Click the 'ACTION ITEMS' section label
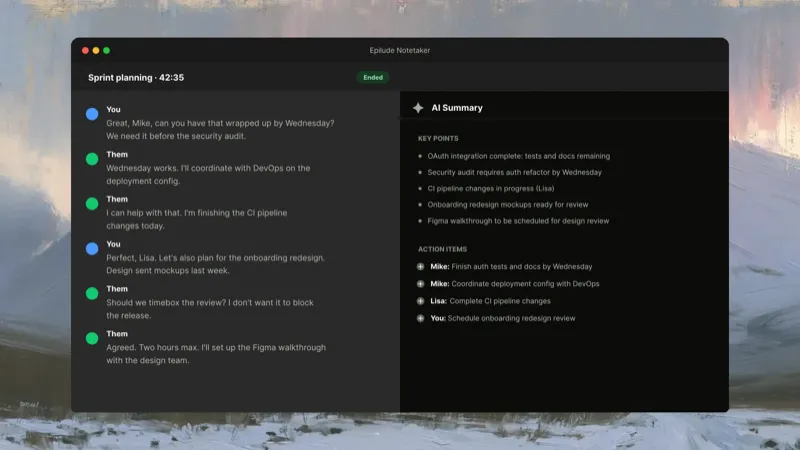Image resolution: width=800 pixels, height=450 pixels. 442,249
